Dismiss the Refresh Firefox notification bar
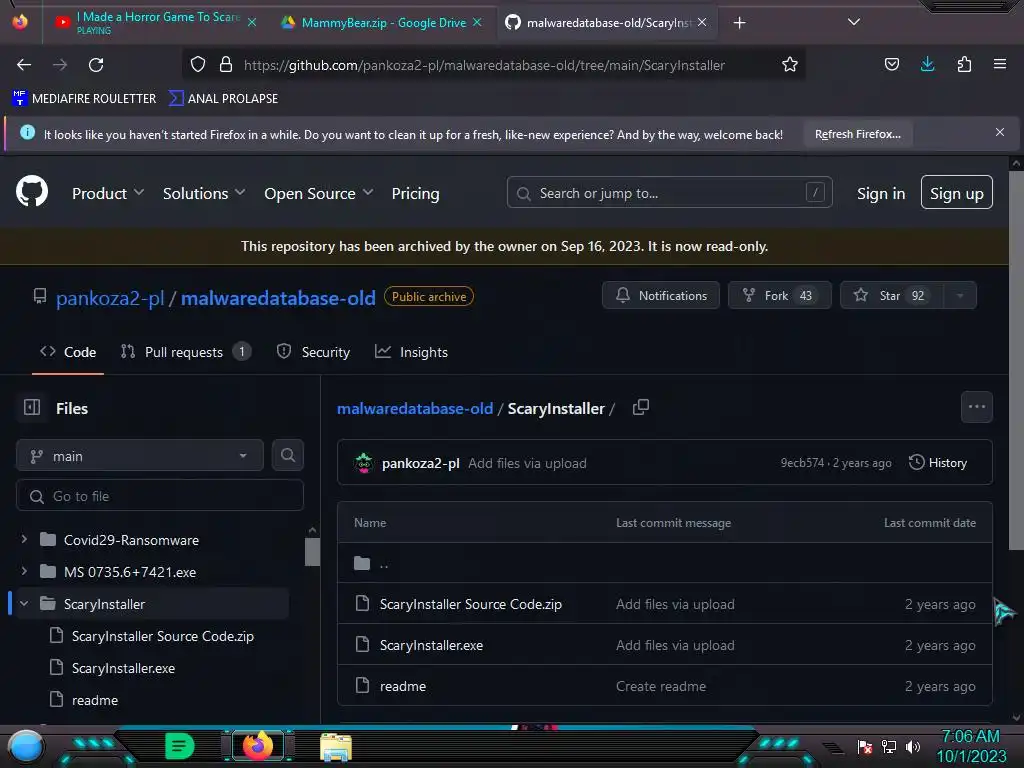The height and width of the screenshot is (768, 1024). pos(999,133)
